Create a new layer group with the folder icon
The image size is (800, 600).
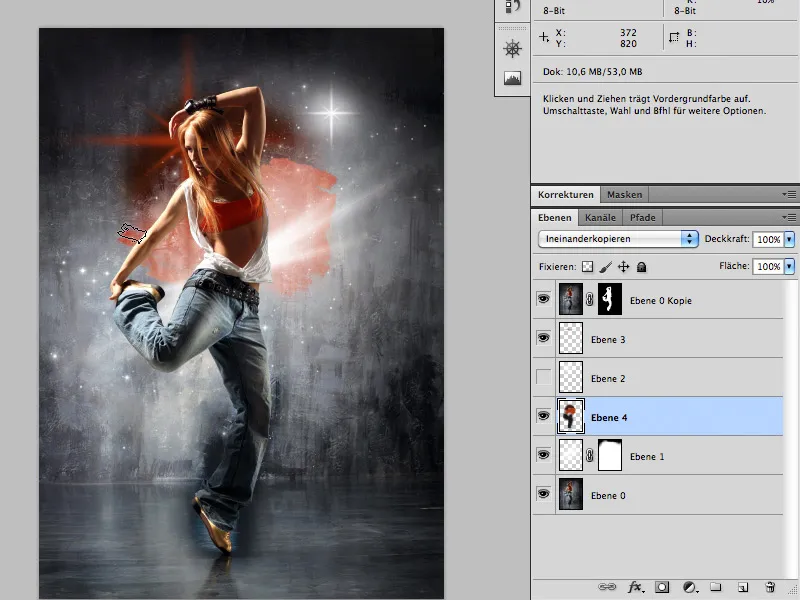point(716,587)
